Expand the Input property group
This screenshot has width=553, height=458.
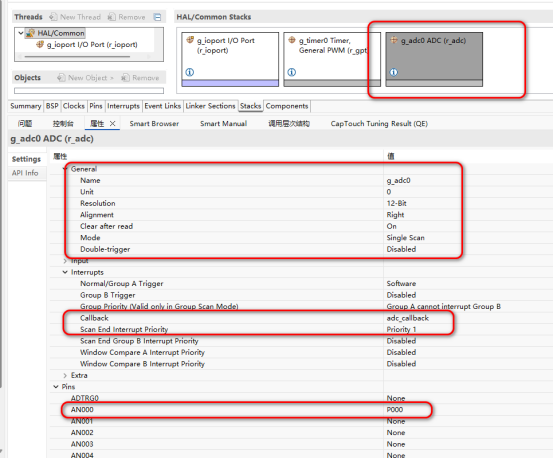tap(65, 261)
